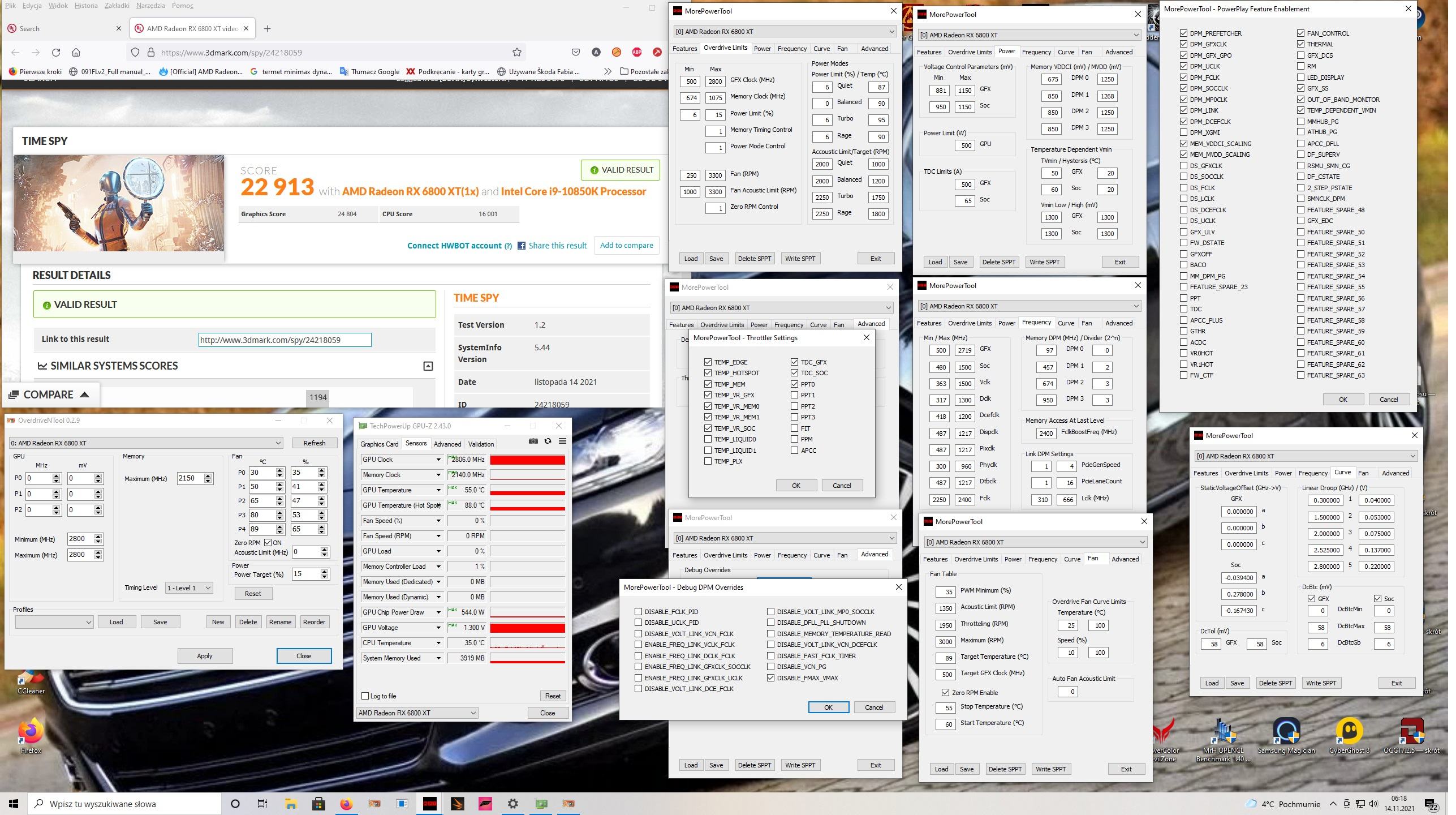Open Microsoft Store from the taskbar
The image size is (1456, 815).
318,804
